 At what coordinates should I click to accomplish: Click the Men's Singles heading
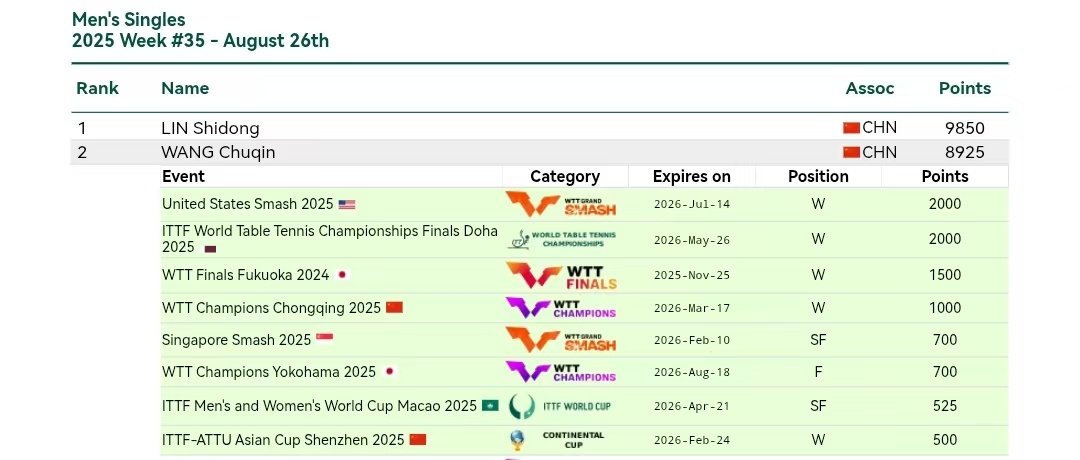[129, 19]
